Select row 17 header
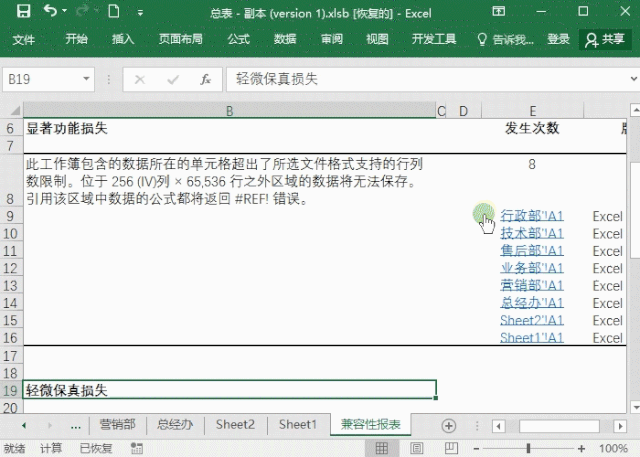 [11, 356]
